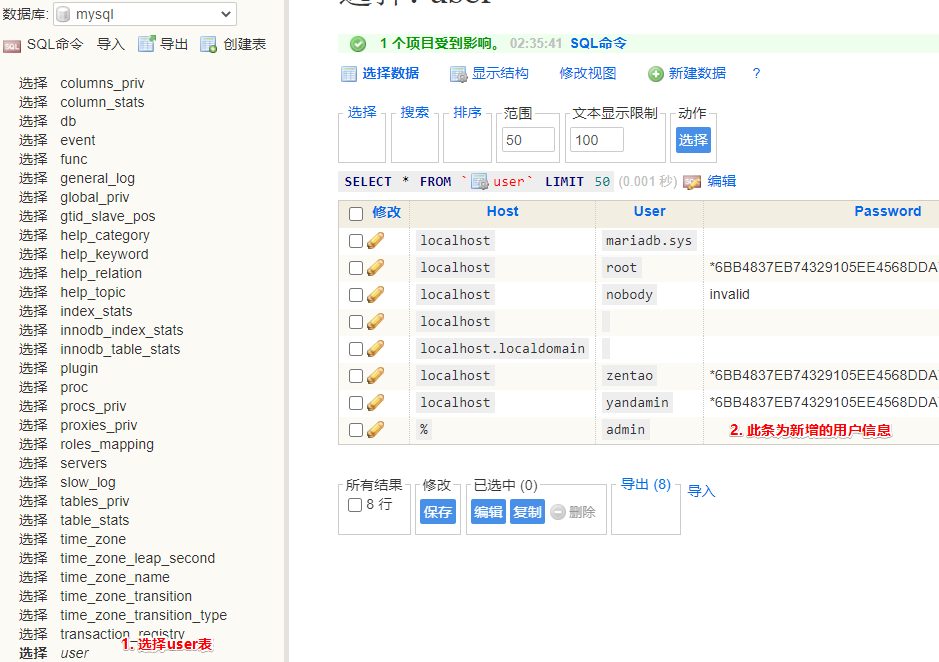Sort the table by the Host column
939x662 pixels.
click(502, 211)
